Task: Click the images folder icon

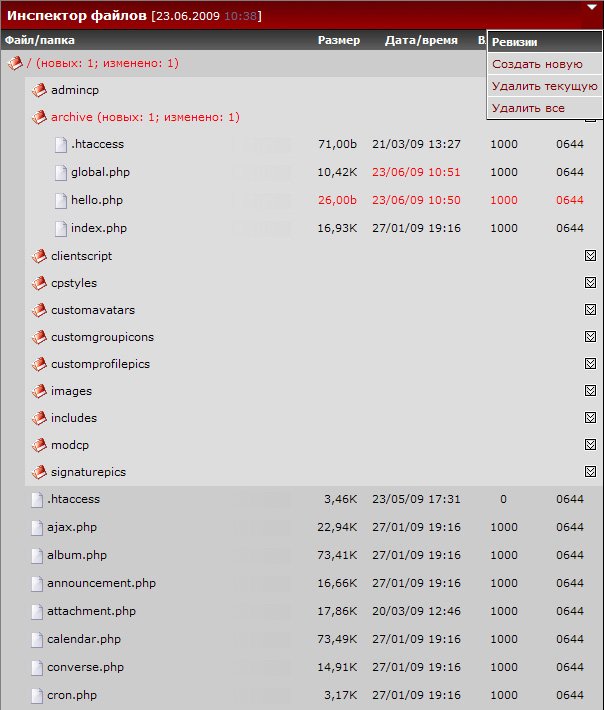Action: tap(39, 391)
